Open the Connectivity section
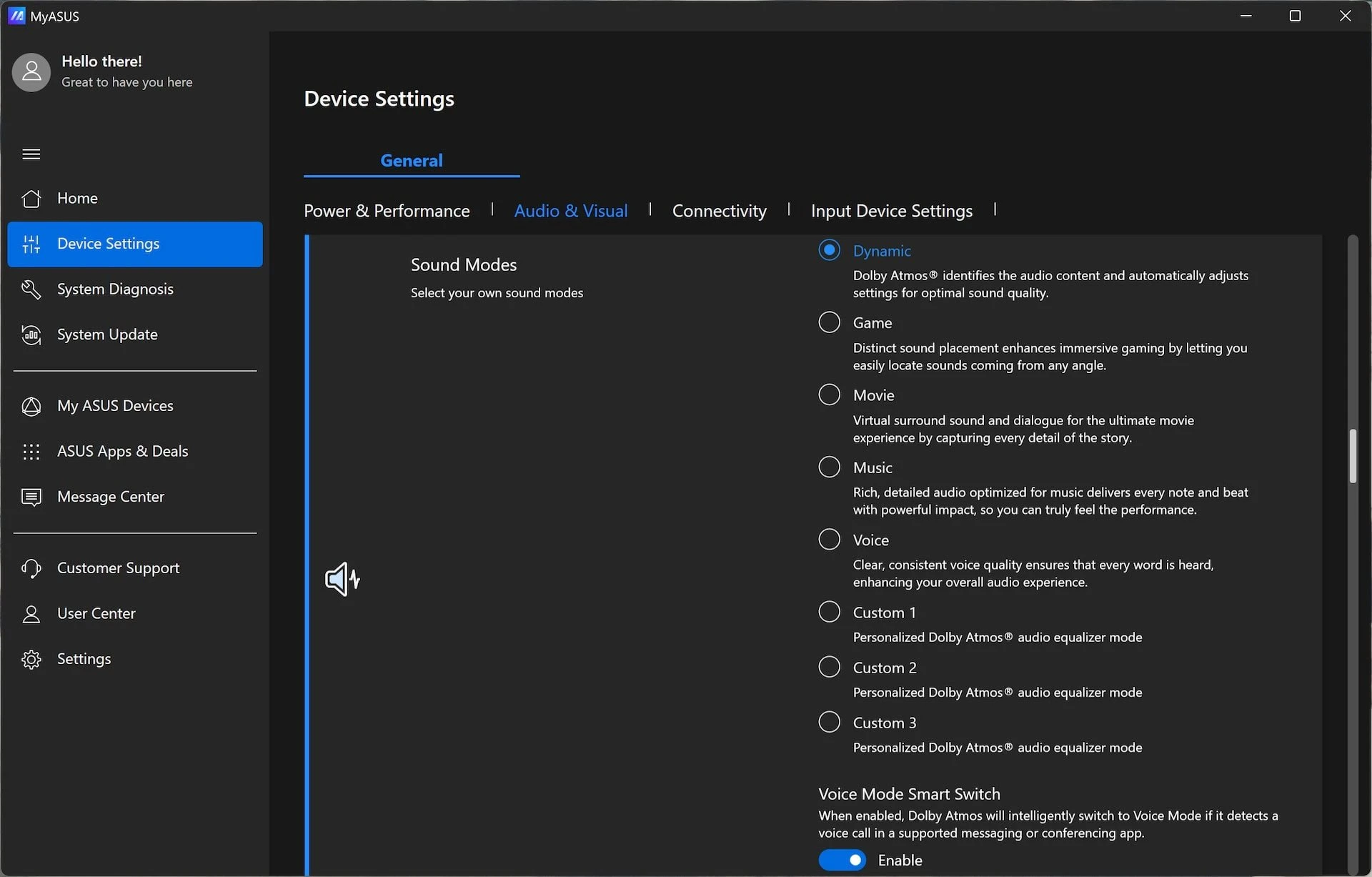 pyautogui.click(x=719, y=211)
